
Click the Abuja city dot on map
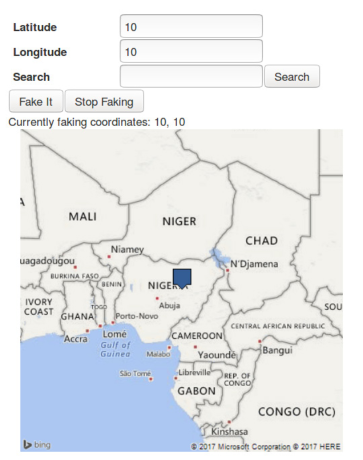click(157, 298)
